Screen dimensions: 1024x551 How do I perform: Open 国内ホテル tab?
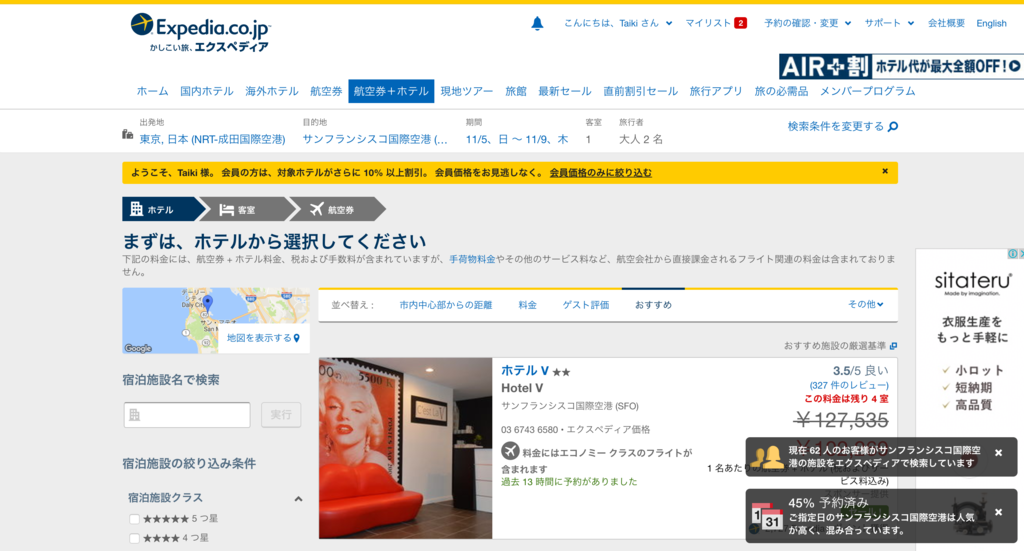pos(206,91)
